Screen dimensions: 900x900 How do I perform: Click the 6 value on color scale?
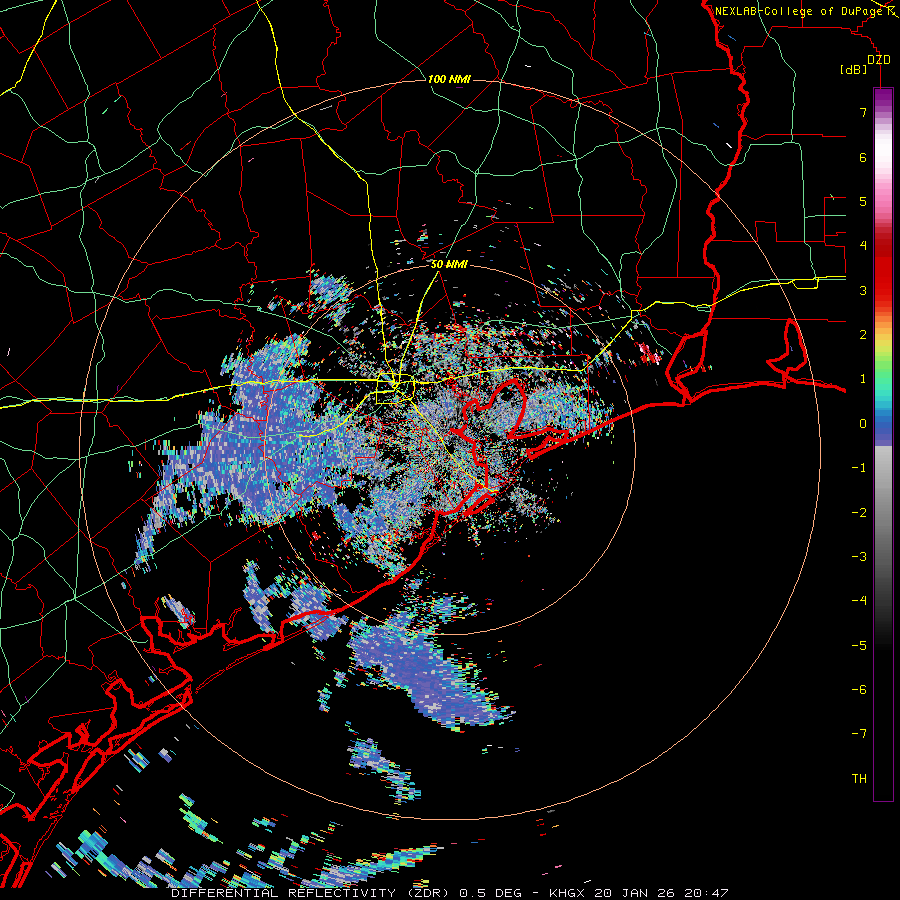(863, 157)
